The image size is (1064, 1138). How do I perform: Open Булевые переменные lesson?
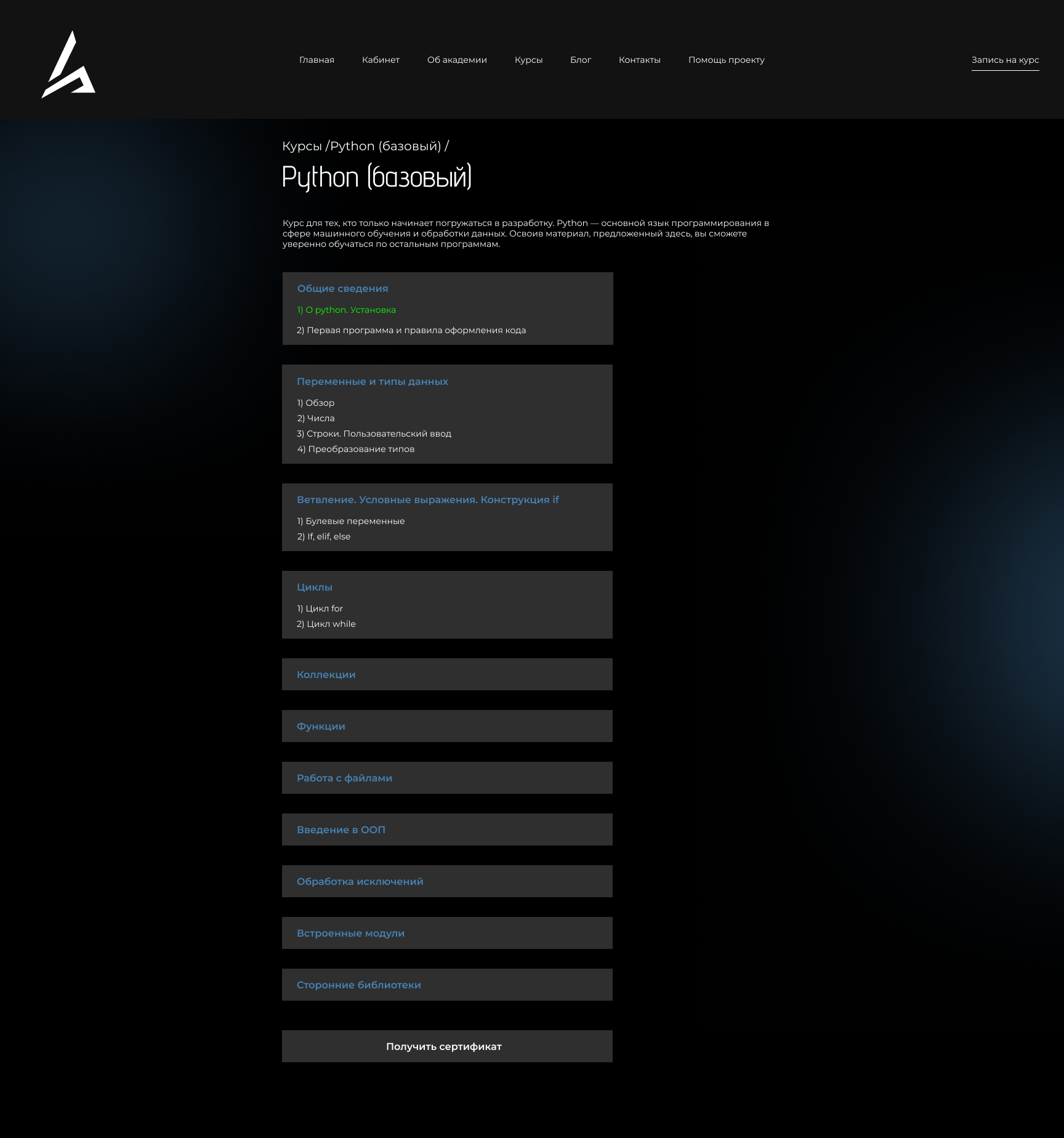point(350,521)
